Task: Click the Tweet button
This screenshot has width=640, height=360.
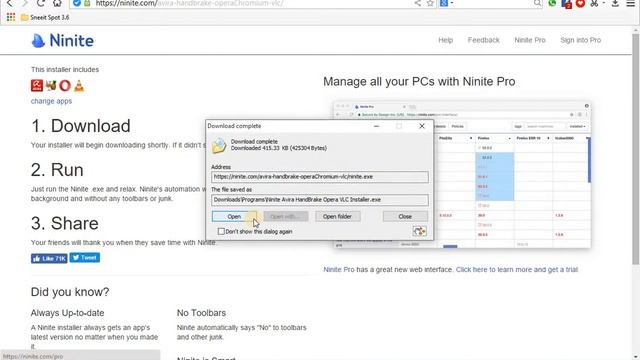Action: click(84, 258)
